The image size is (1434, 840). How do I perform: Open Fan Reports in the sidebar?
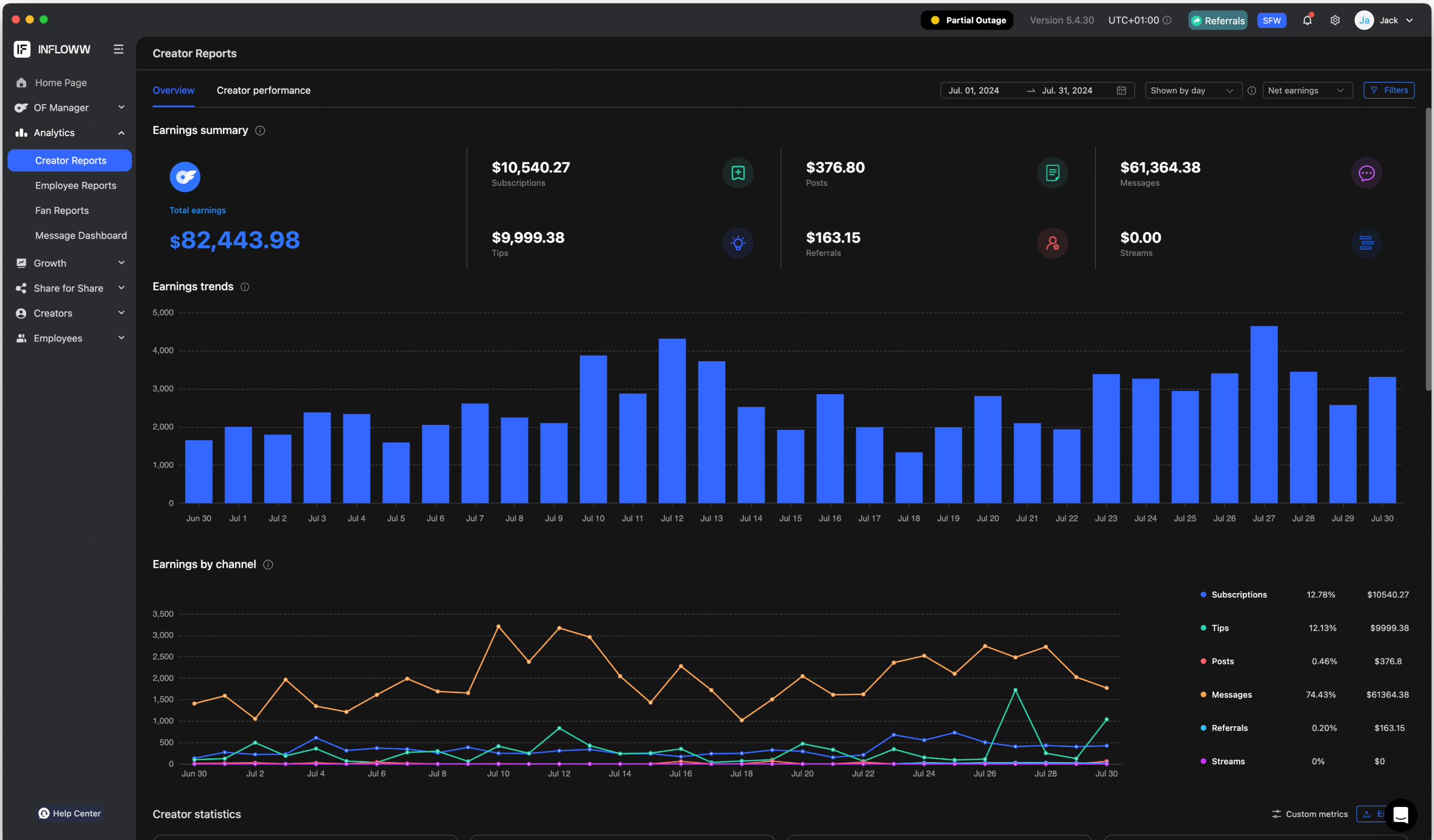coord(62,211)
